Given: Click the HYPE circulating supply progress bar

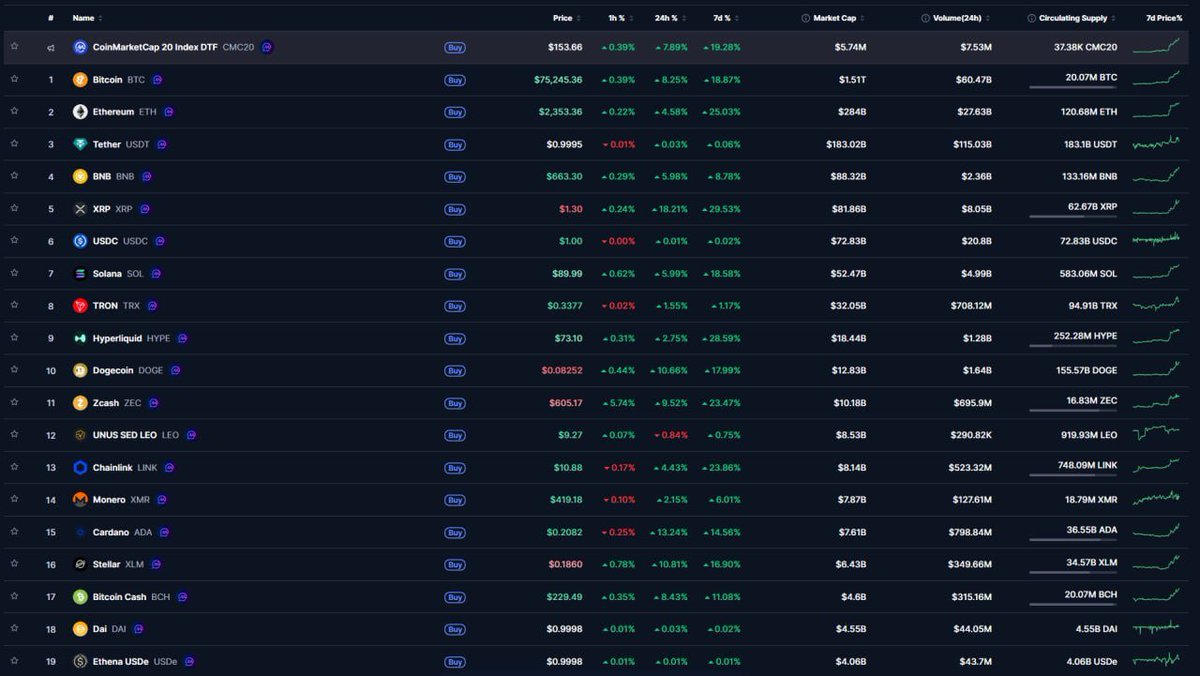Looking at the screenshot, I should tap(1073, 345).
